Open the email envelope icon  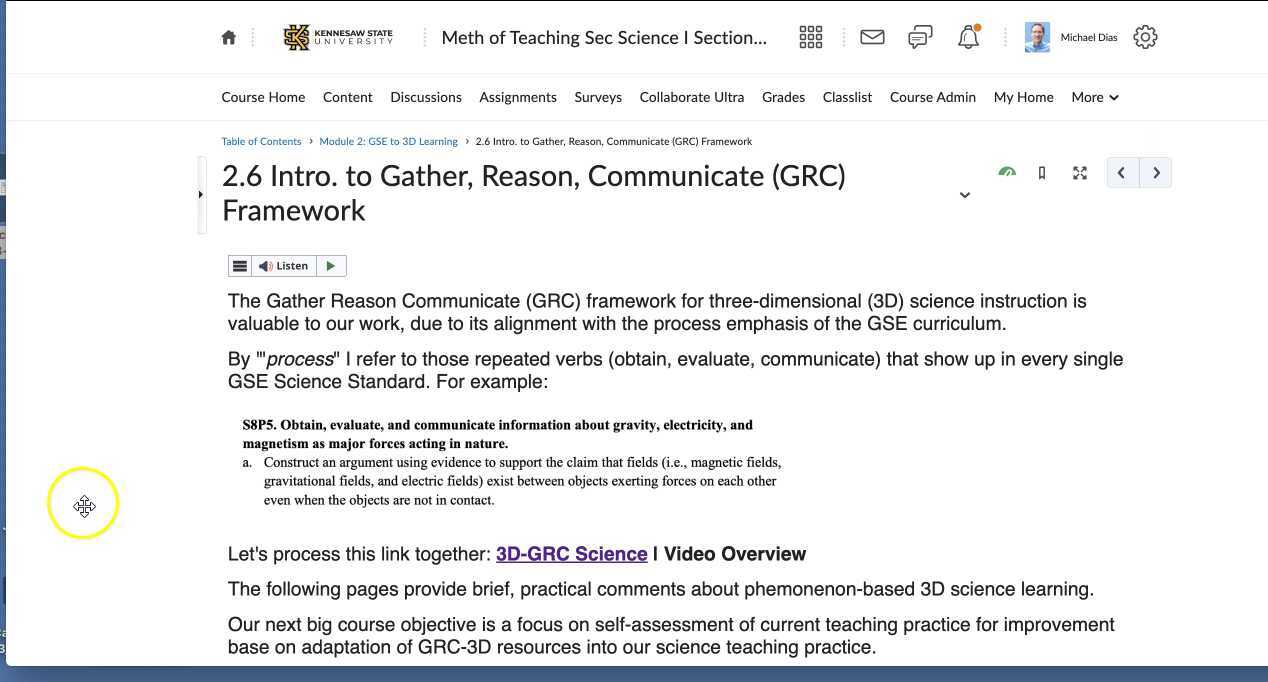tap(871, 37)
